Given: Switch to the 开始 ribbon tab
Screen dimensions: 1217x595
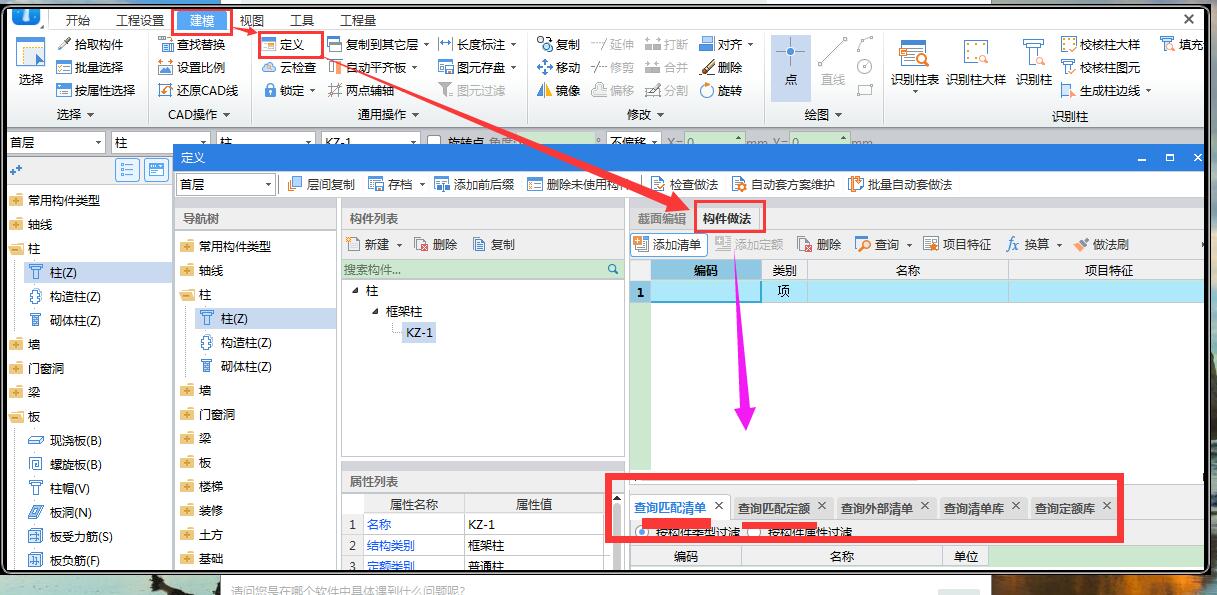Looking at the screenshot, I should point(77,20).
